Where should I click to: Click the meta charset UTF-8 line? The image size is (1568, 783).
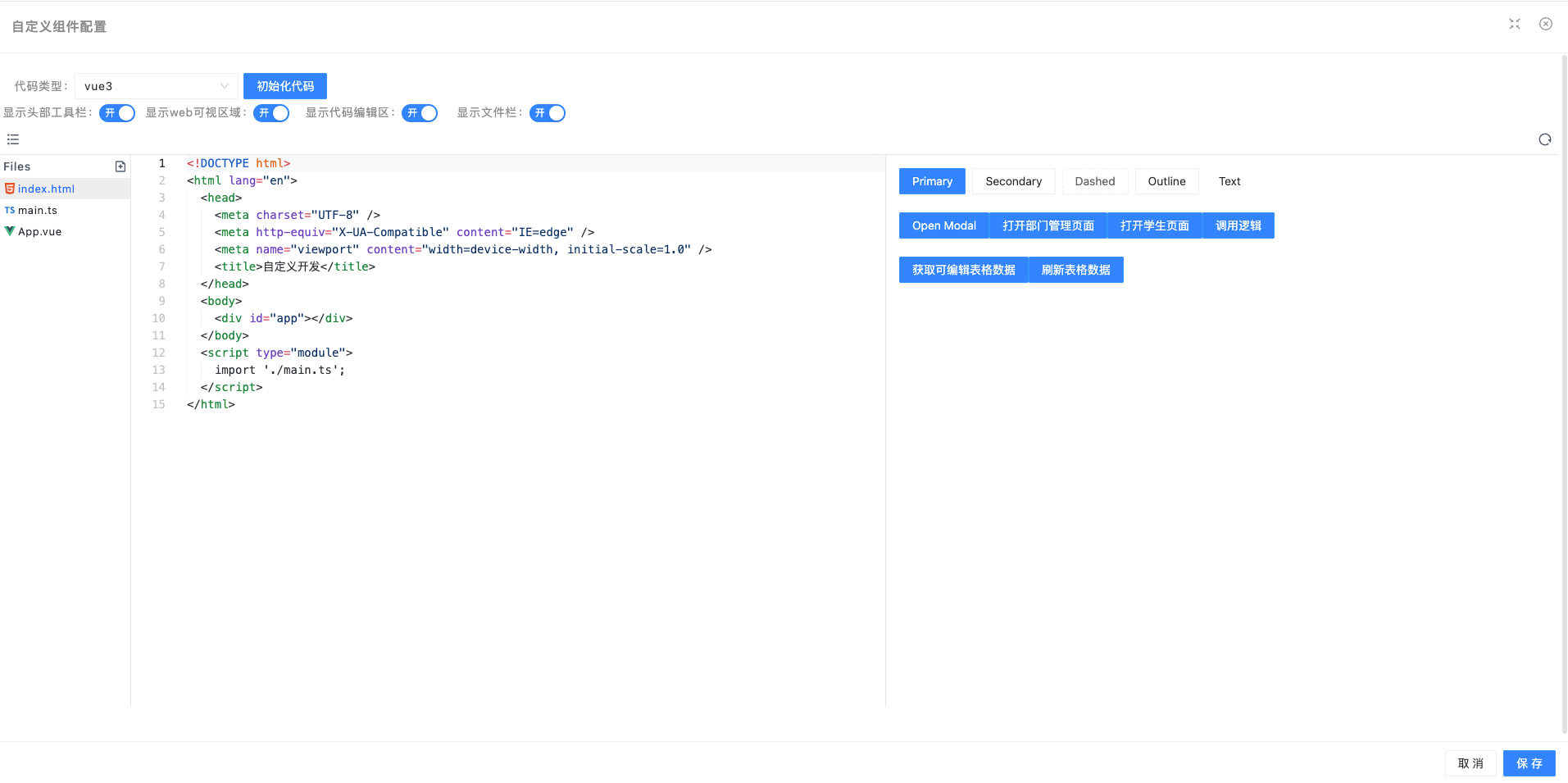click(x=298, y=215)
